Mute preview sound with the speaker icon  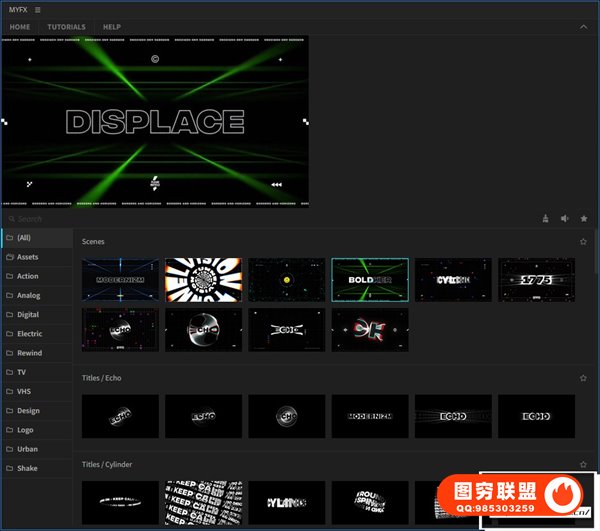(x=565, y=218)
